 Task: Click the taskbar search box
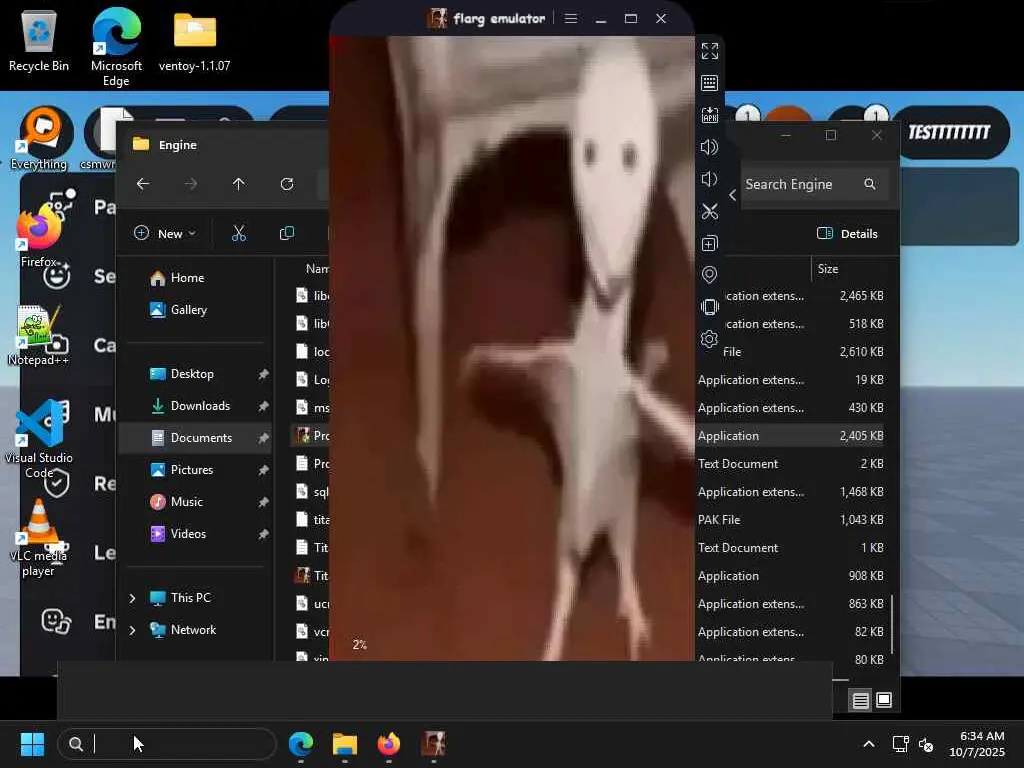coord(167,744)
